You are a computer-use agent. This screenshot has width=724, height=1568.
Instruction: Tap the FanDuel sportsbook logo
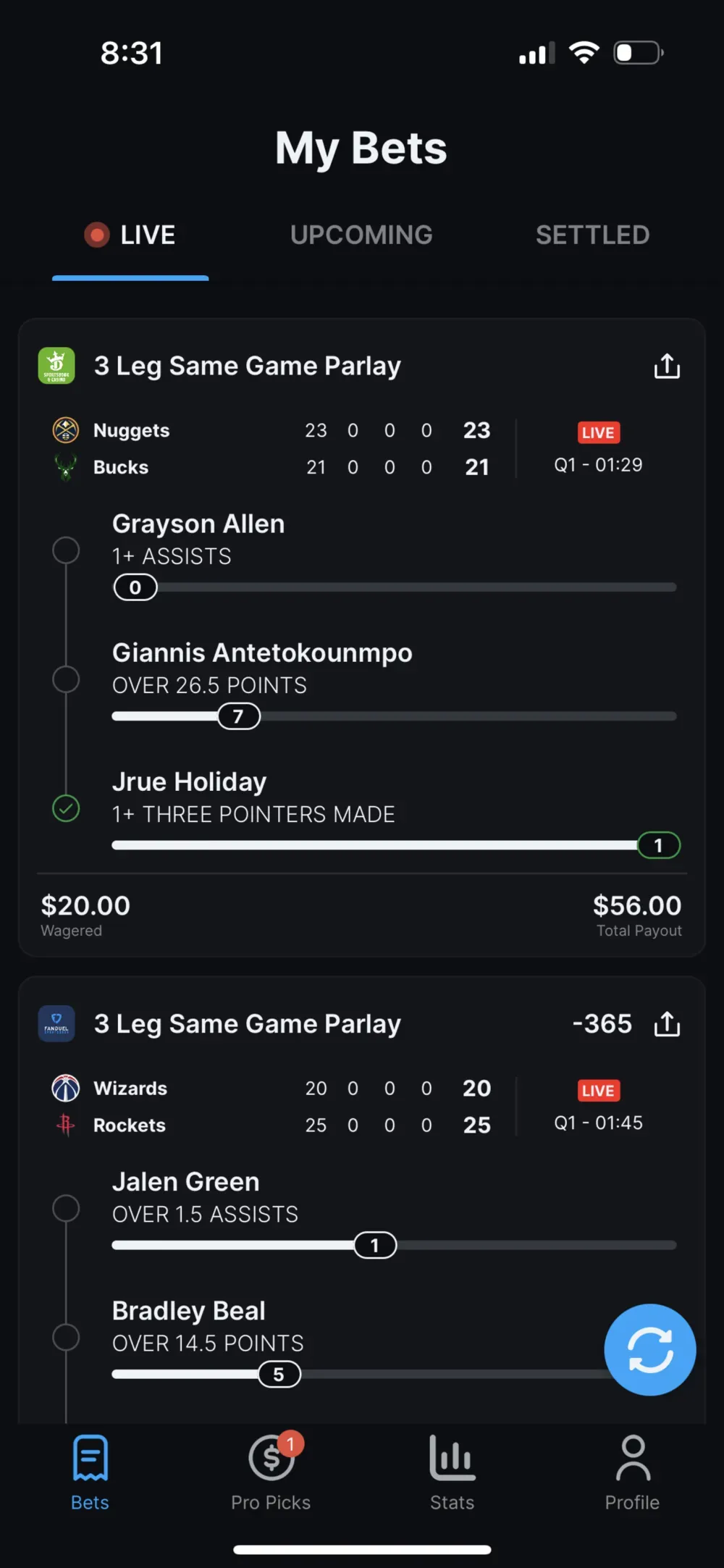pos(56,1023)
